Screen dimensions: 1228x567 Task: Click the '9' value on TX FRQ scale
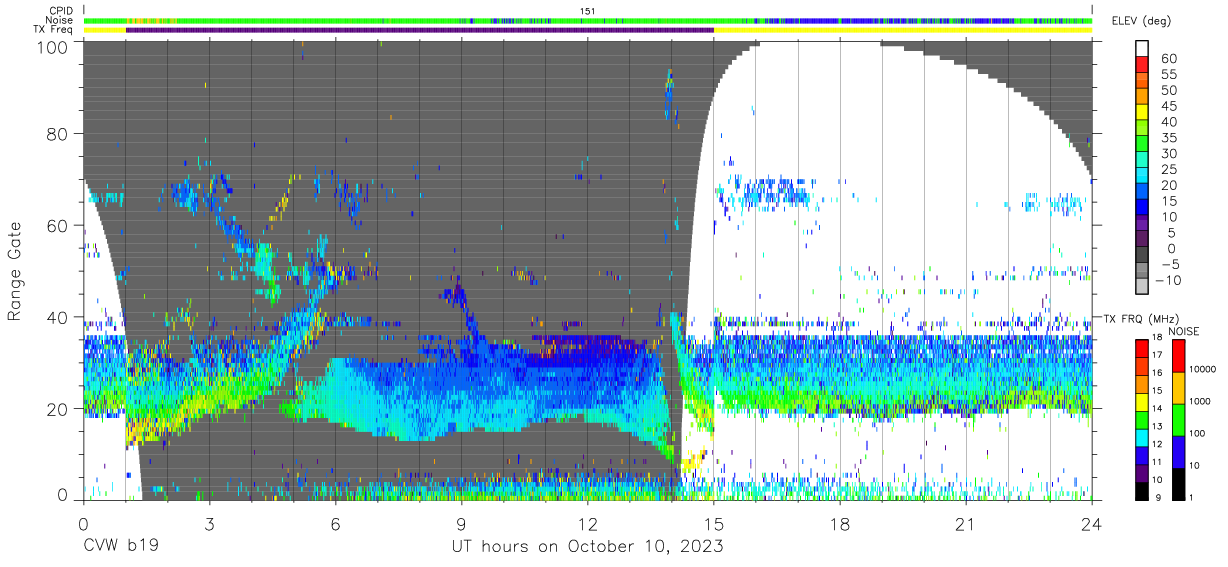1160,497
